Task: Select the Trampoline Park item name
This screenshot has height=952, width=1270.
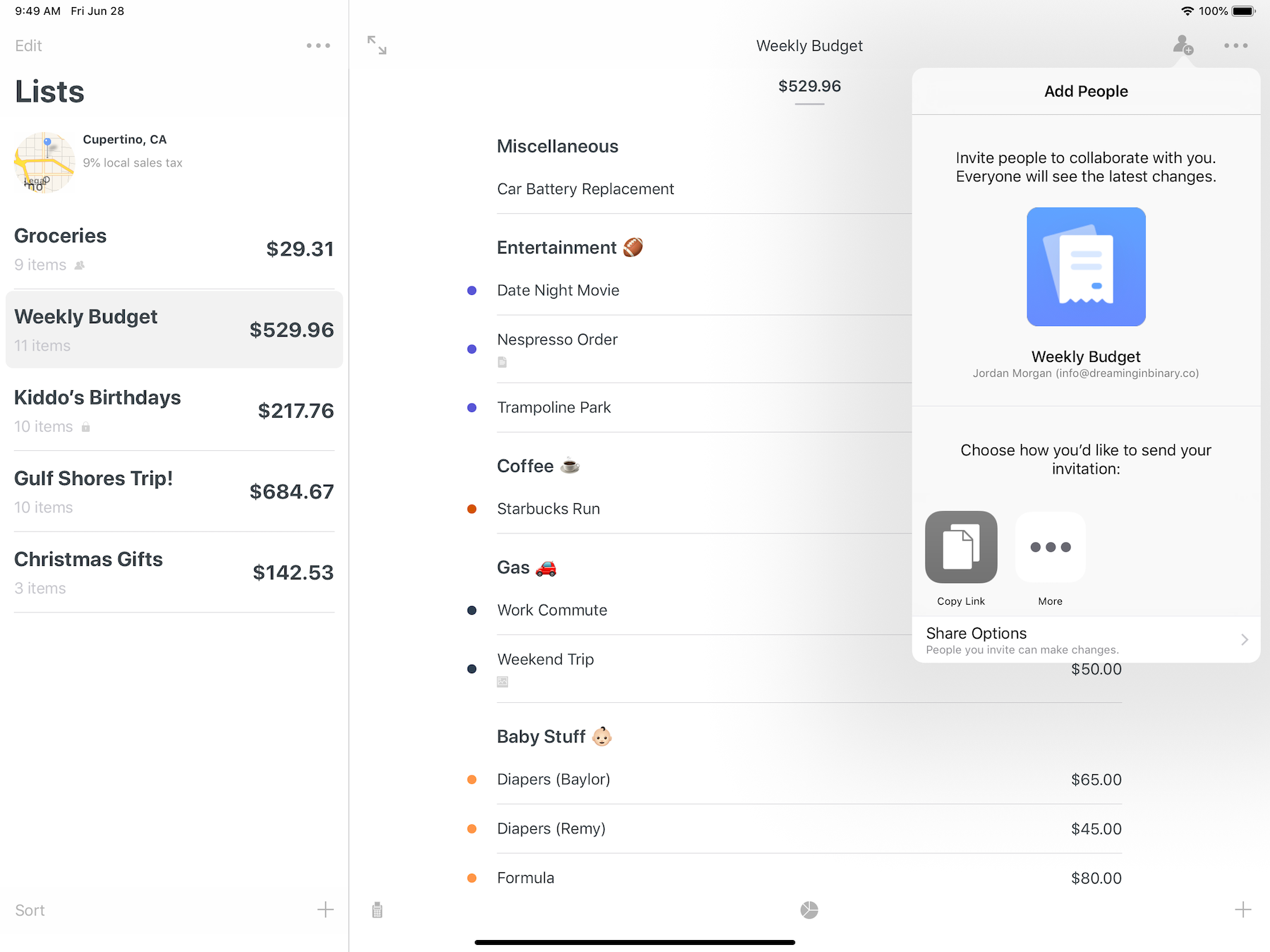Action: point(554,408)
